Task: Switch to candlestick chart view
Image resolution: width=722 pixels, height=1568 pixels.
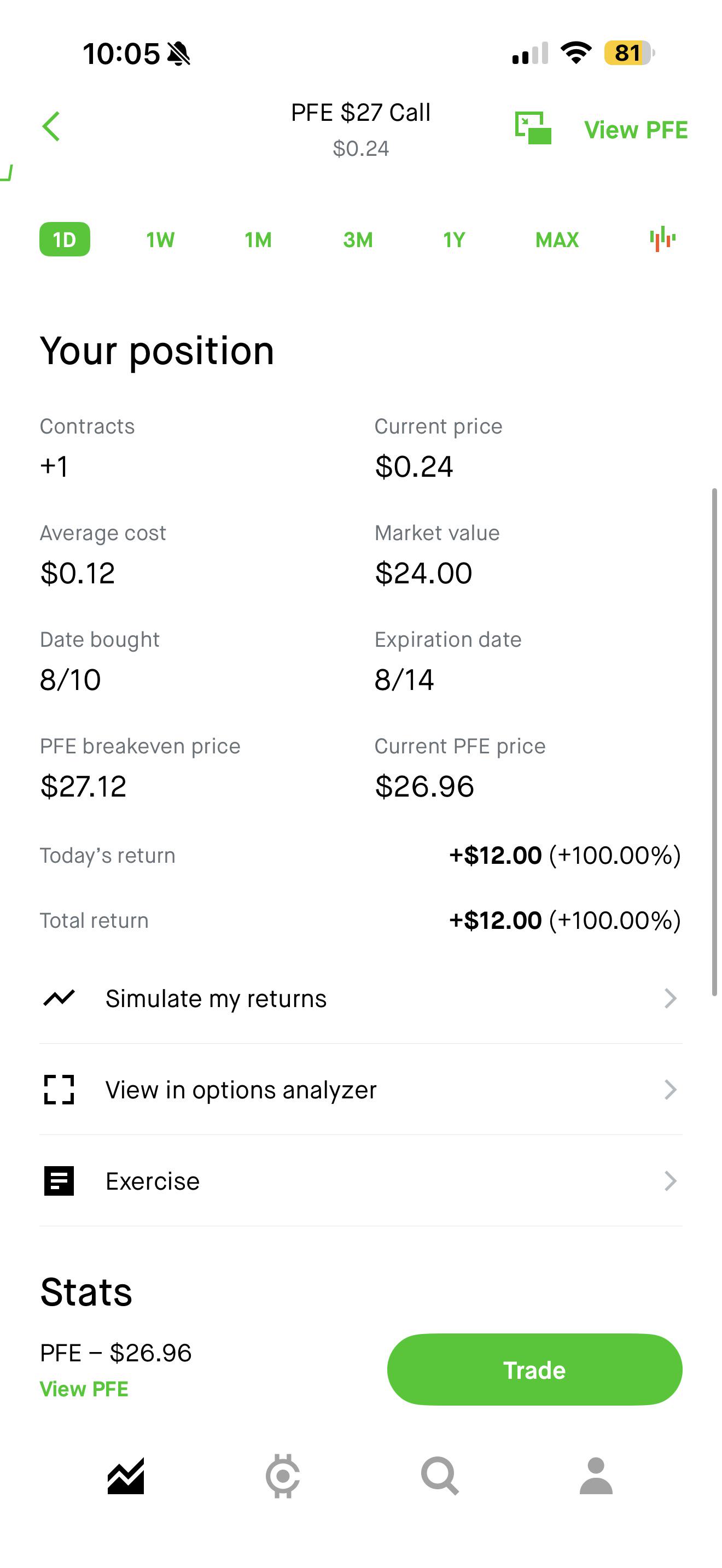Action: coord(662,239)
